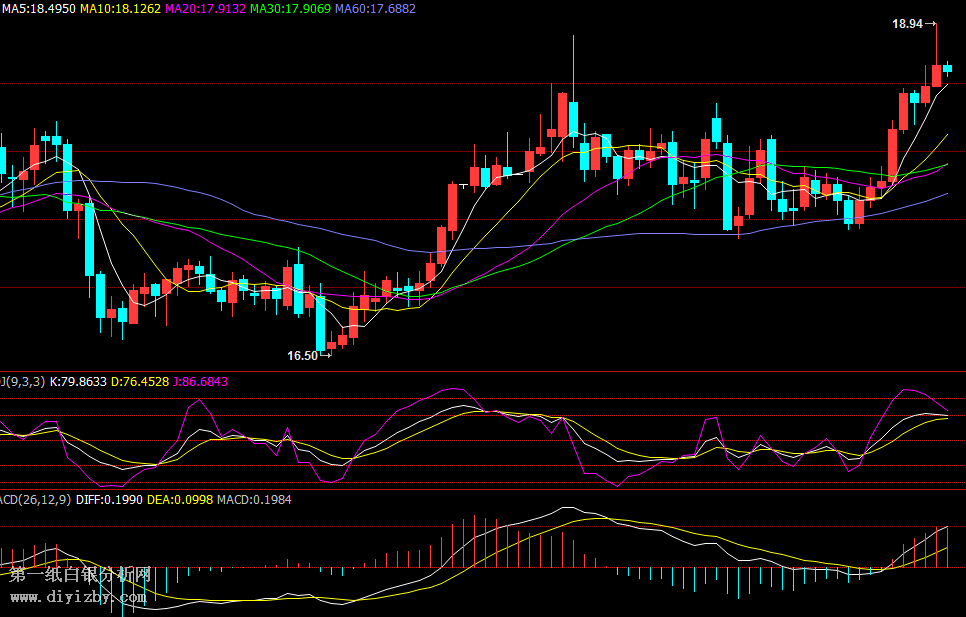Click the 18.94 high price marker
Screen dimensions: 966x617
pyautogui.click(x=908, y=24)
